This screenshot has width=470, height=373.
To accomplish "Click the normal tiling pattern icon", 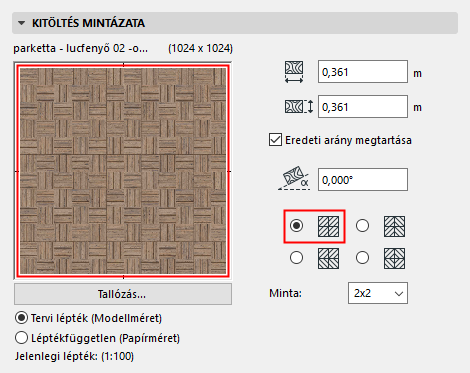I will pos(328,226).
